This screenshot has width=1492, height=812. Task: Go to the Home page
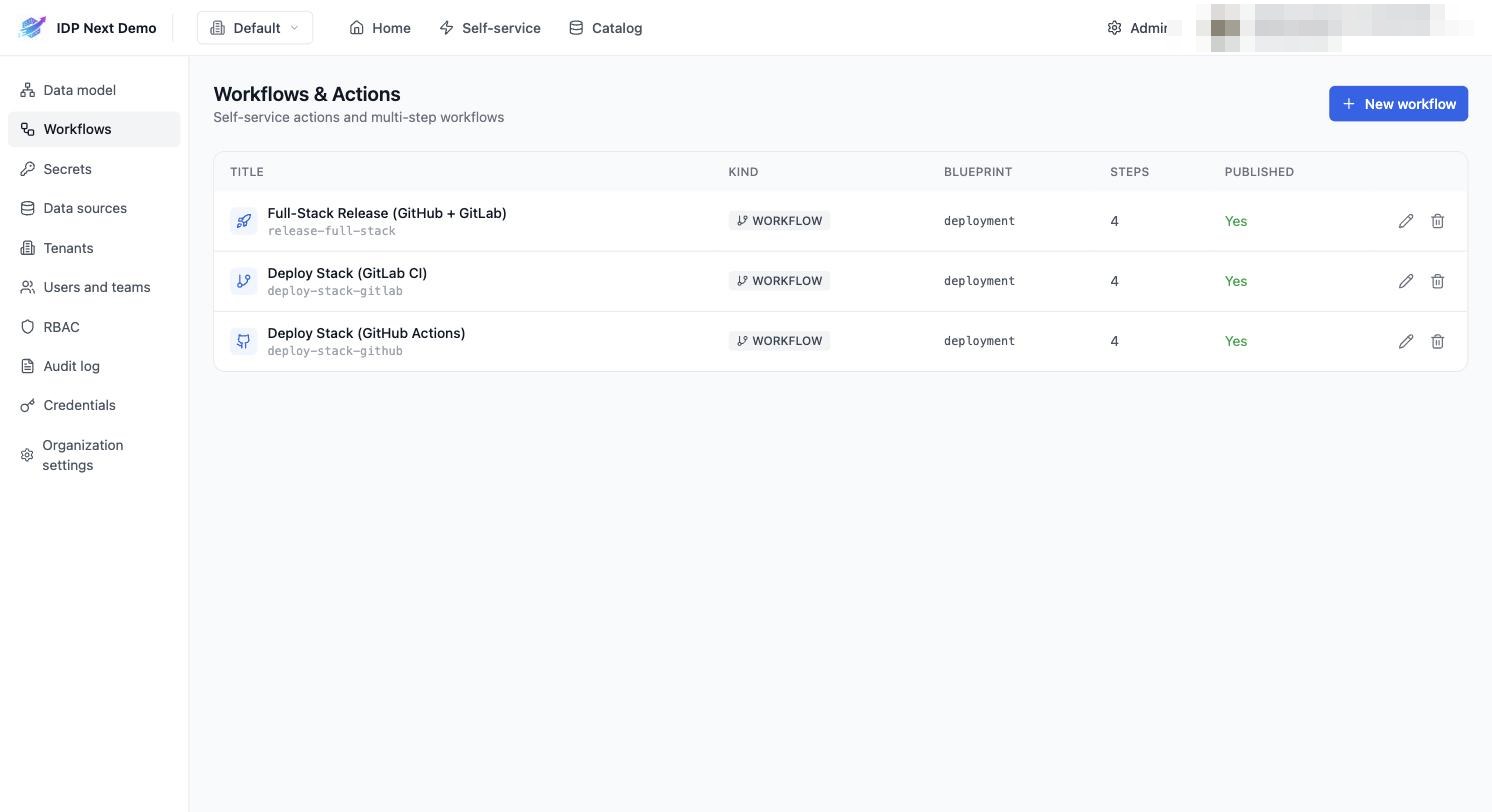[x=380, y=28]
